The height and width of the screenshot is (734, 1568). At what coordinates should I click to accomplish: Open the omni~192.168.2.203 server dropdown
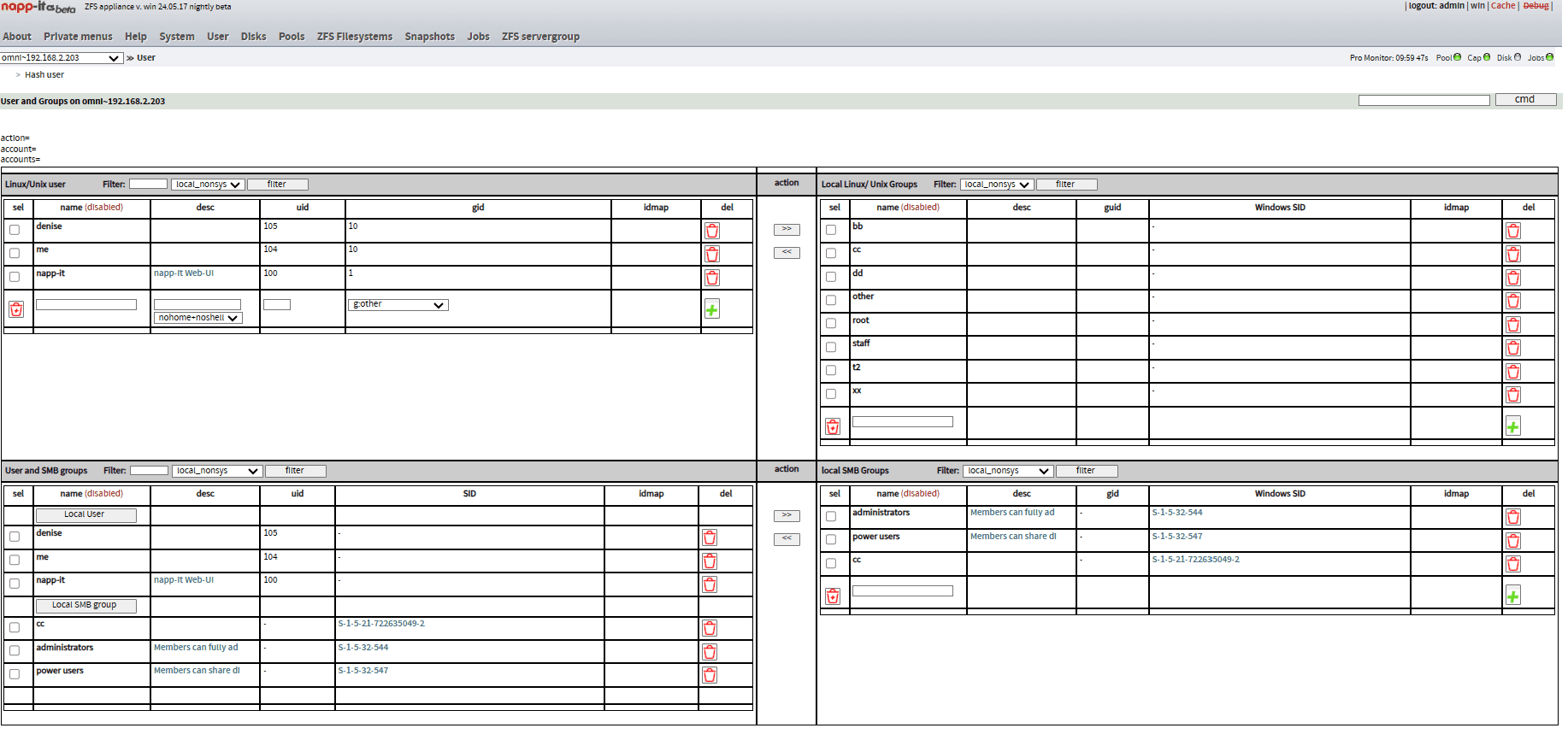click(x=61, y=58)
